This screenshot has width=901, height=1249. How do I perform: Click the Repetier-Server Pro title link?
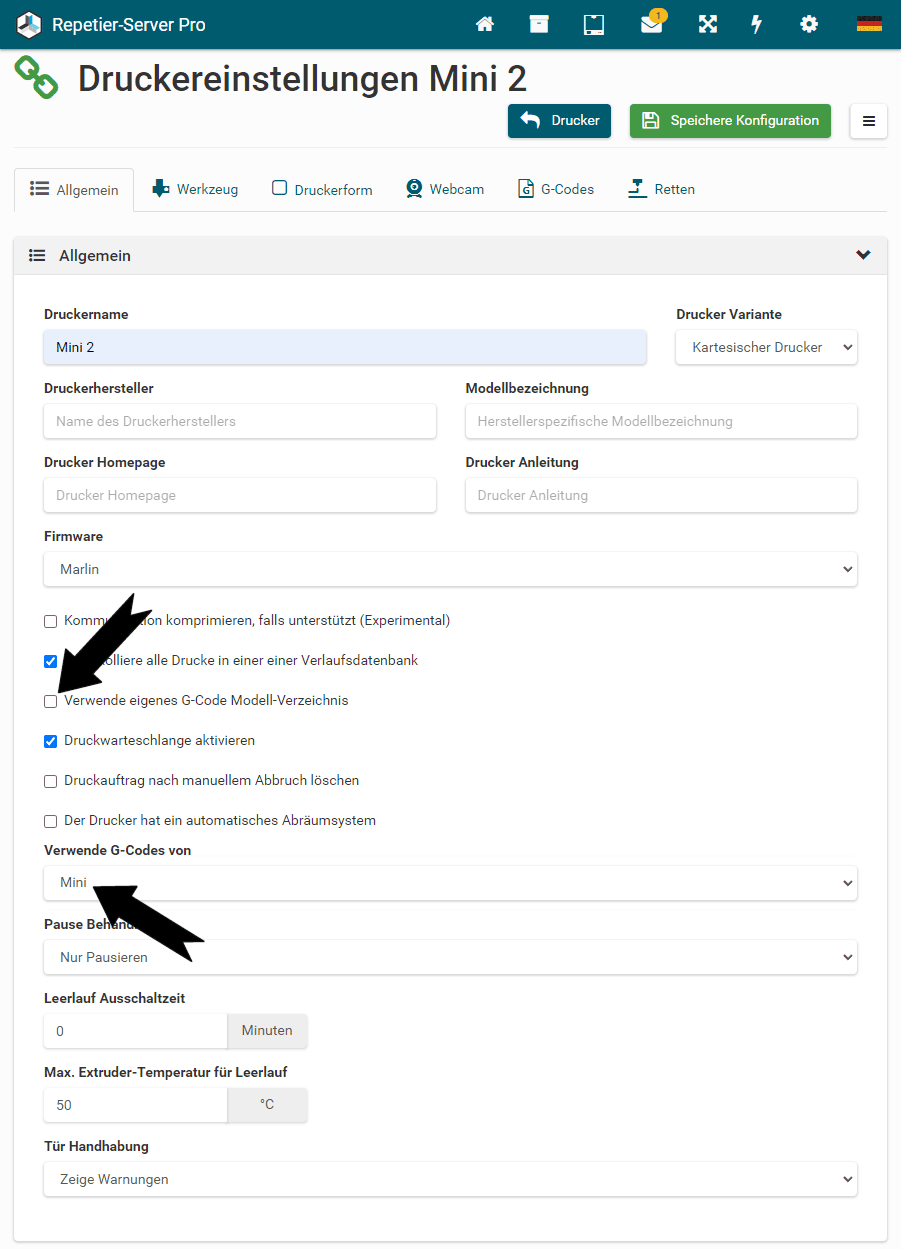pos(129,24)
